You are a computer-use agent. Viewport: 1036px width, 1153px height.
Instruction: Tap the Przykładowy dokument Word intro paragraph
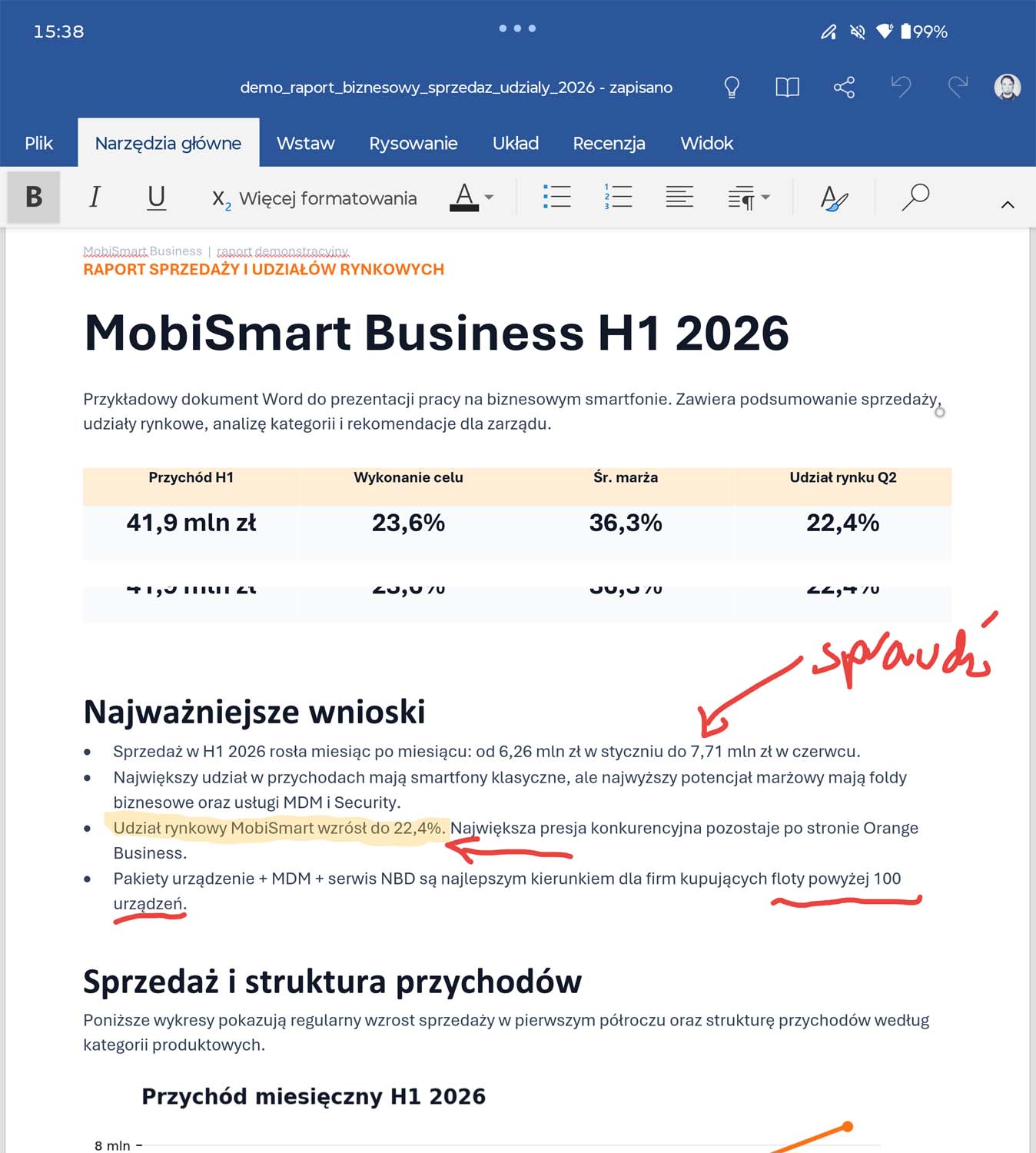512,411
